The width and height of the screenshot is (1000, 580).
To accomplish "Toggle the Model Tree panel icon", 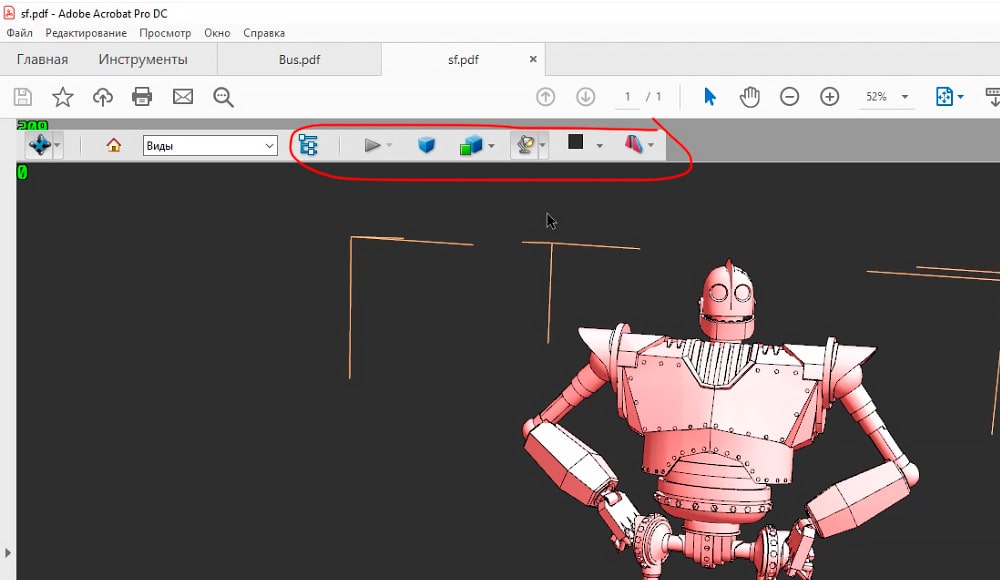I will click(308, 145).
